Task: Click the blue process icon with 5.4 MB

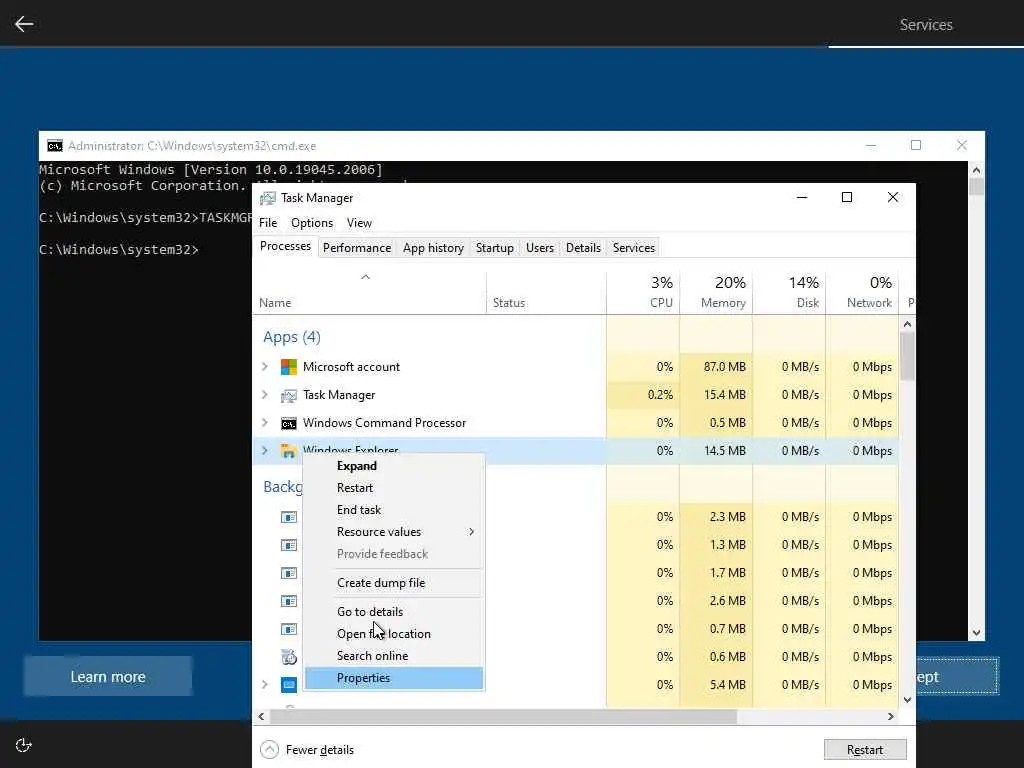Action: [x=289, y=684]
